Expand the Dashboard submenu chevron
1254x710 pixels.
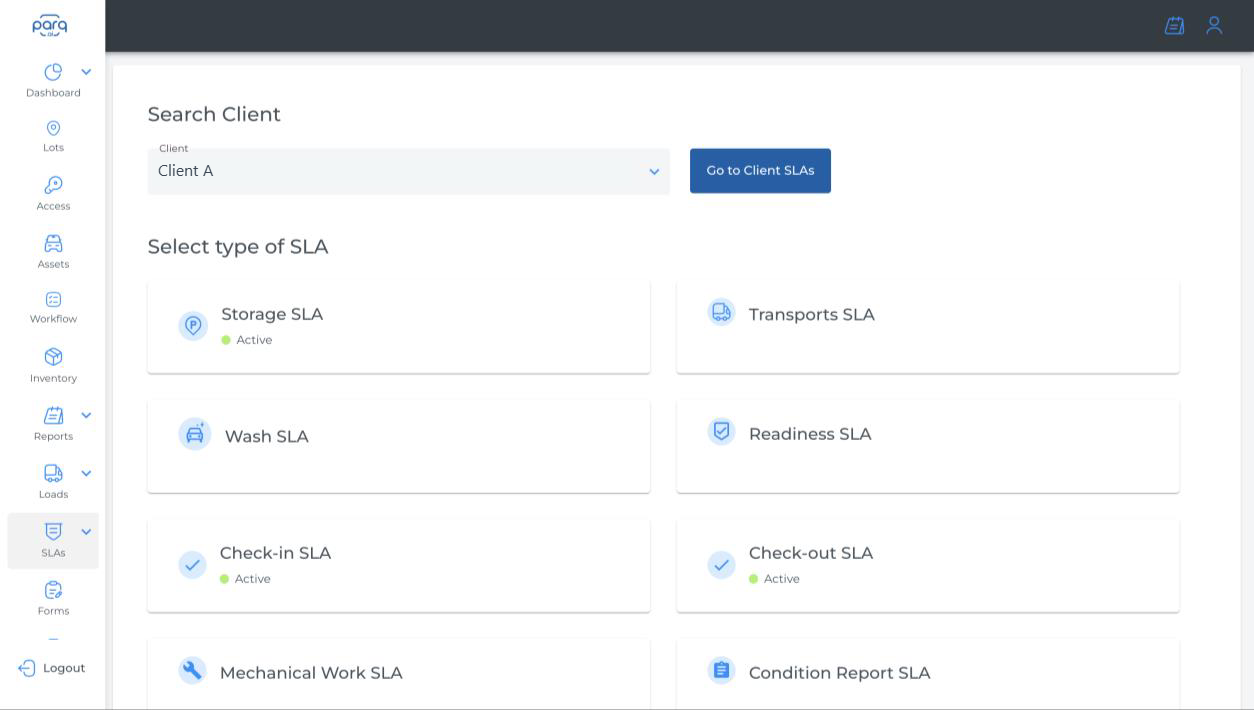tap(86, 72)
